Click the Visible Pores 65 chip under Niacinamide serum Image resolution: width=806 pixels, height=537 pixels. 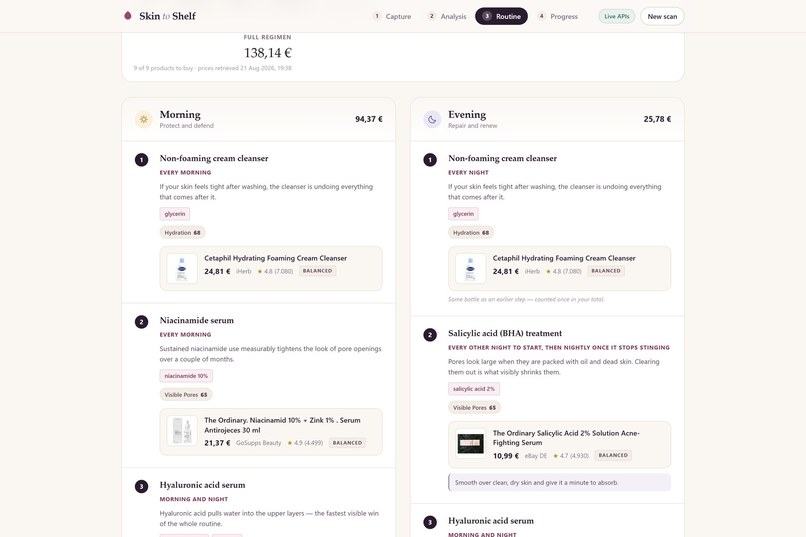(x=186, y=395)
